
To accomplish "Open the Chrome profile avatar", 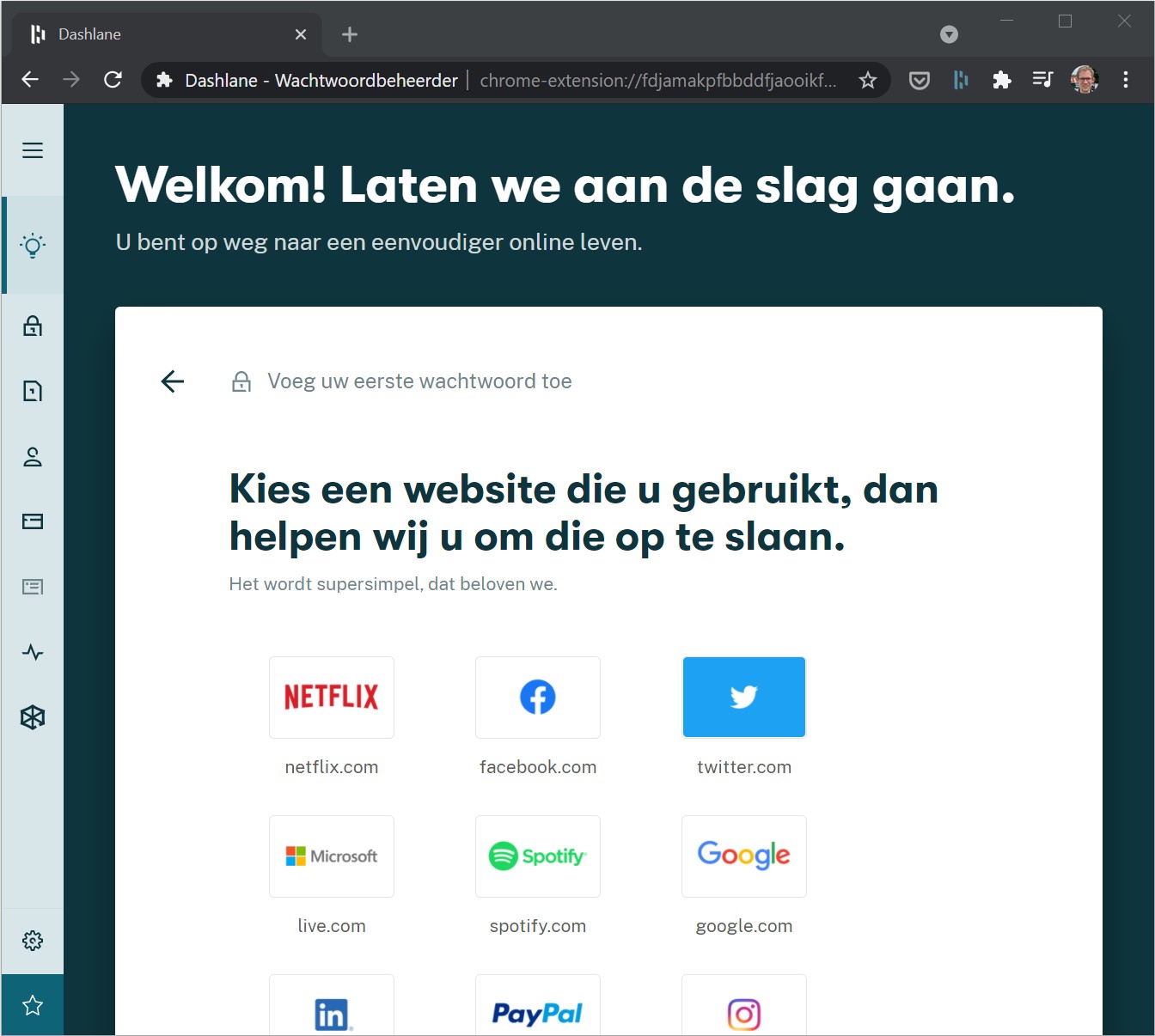I will pos(1085,80).
